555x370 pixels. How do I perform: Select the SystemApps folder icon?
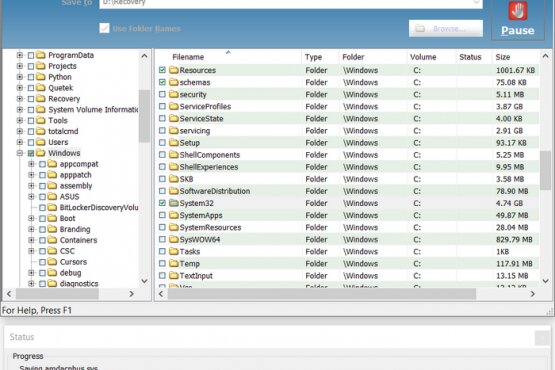point(173,215)
